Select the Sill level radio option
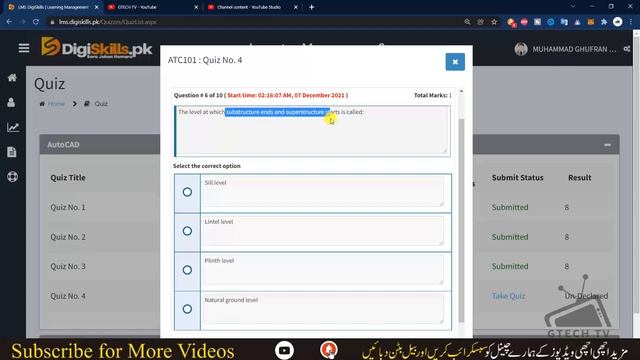 click(x=187, y=192)
